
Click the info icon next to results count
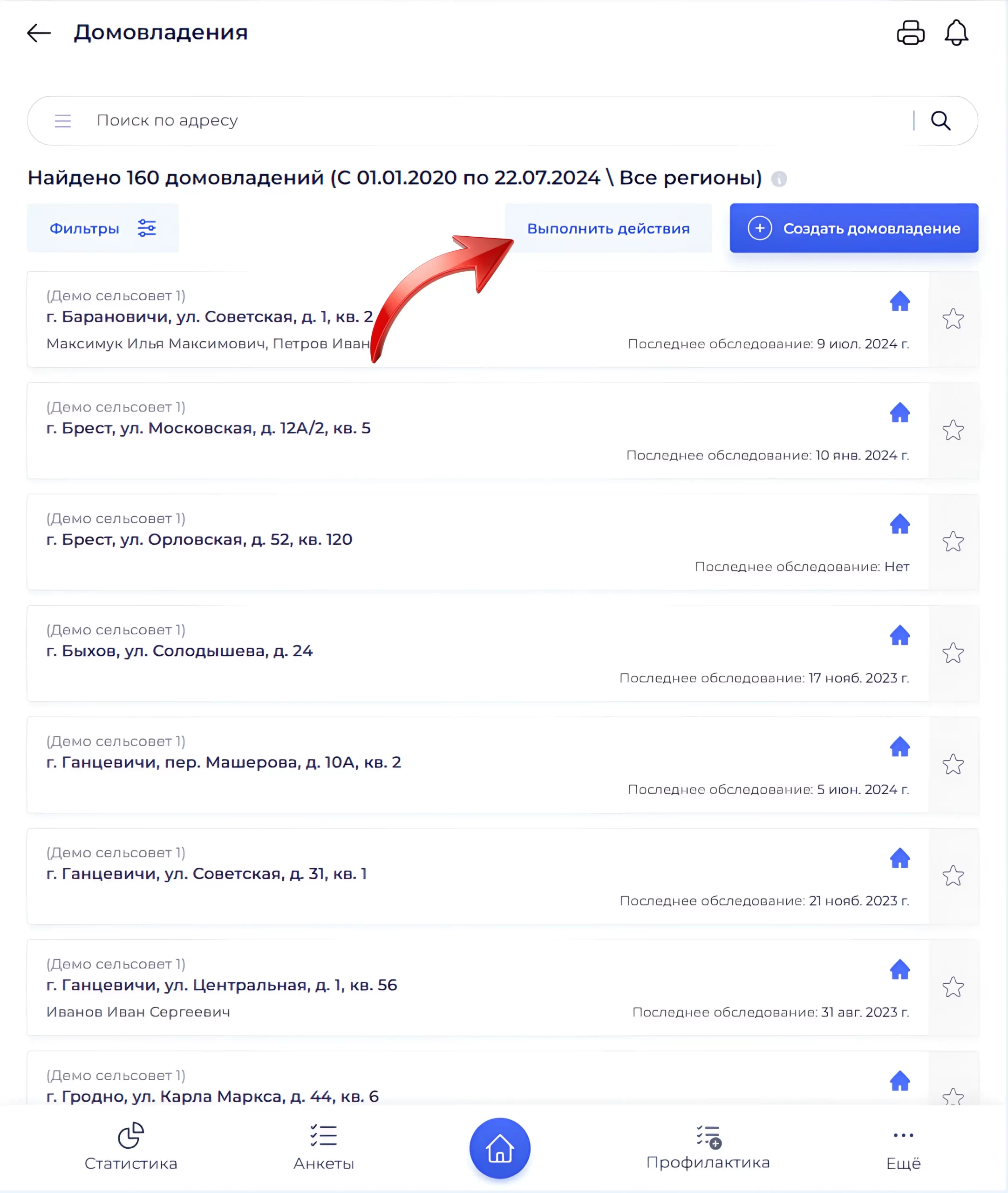tap(779, 179)
